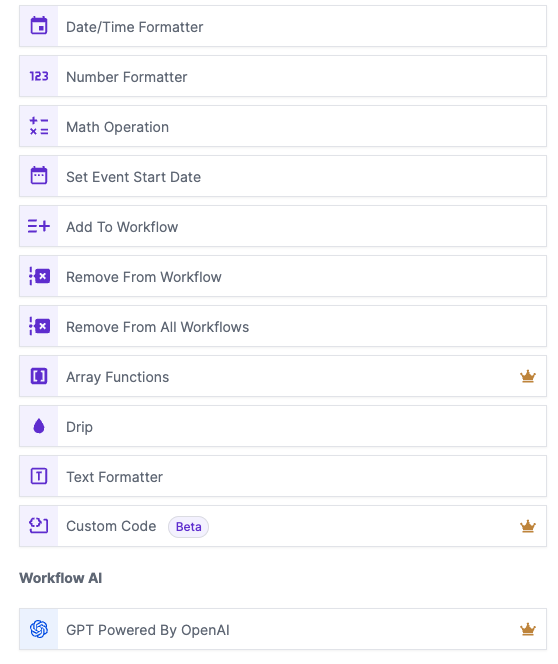Image resolution: width=558 pixels, height=664 pixels.
Task: Click the Add To Workflow list-plus icon
Action: pos(39,226)
